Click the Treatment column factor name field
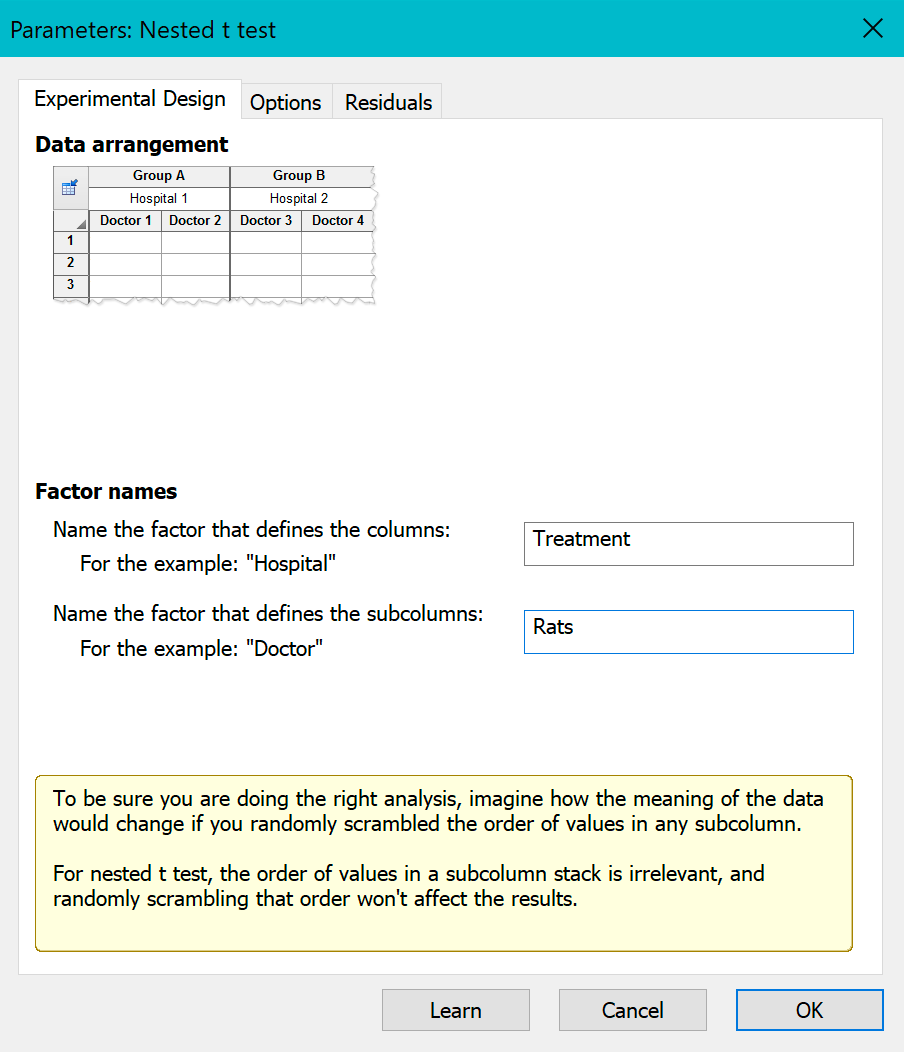Screen dimensions: 904x1052 [x=688, y=544]
